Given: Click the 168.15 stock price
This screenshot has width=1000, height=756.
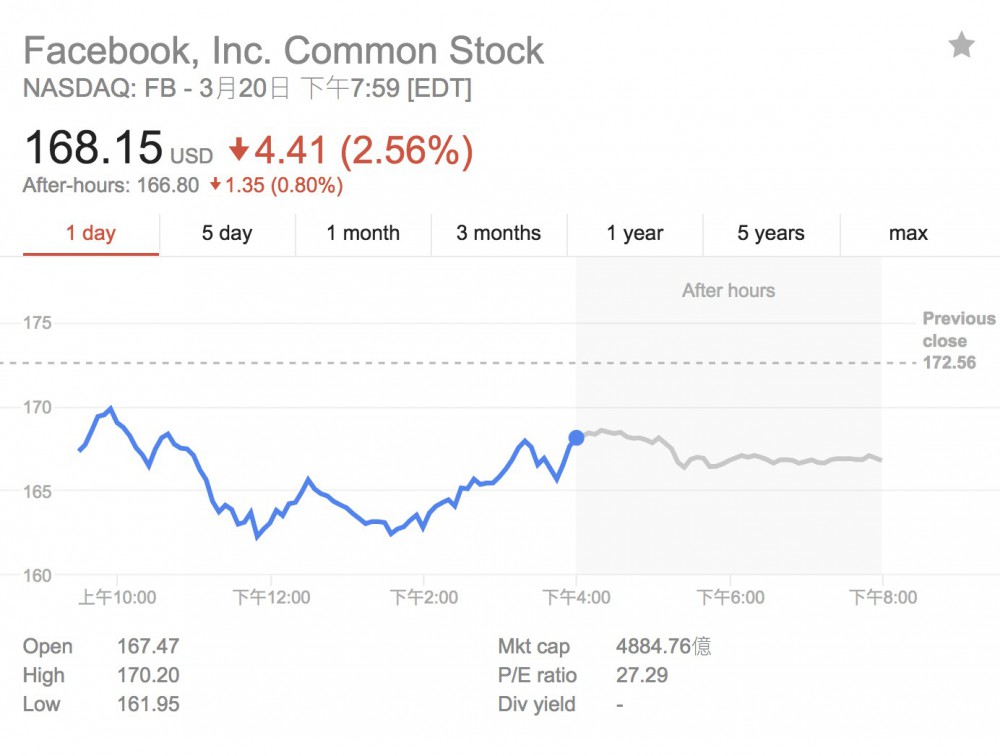Looking at the screenshot, I should [93, 150].
